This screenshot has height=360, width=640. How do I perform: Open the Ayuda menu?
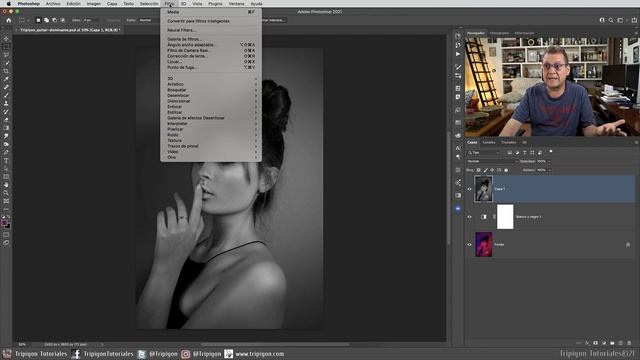(256, 4)
